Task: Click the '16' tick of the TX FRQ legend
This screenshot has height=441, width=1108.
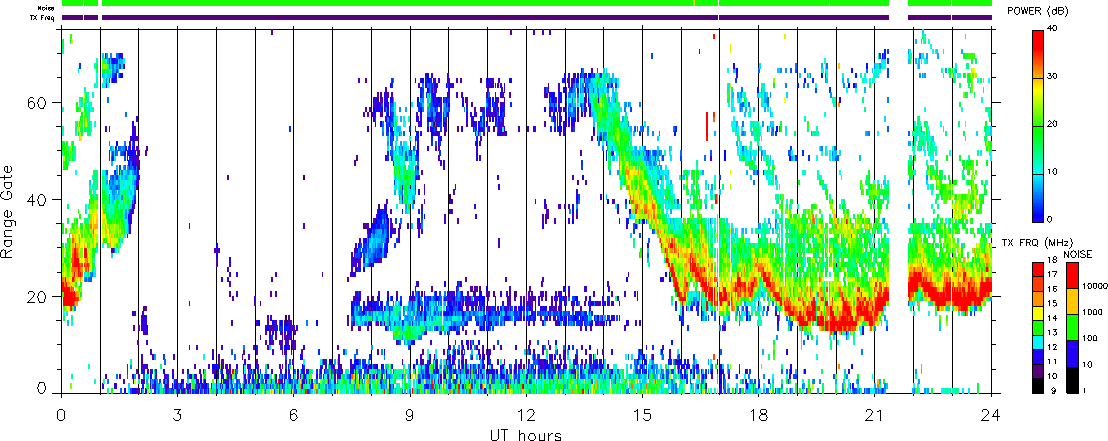Action: point(1053,289)
